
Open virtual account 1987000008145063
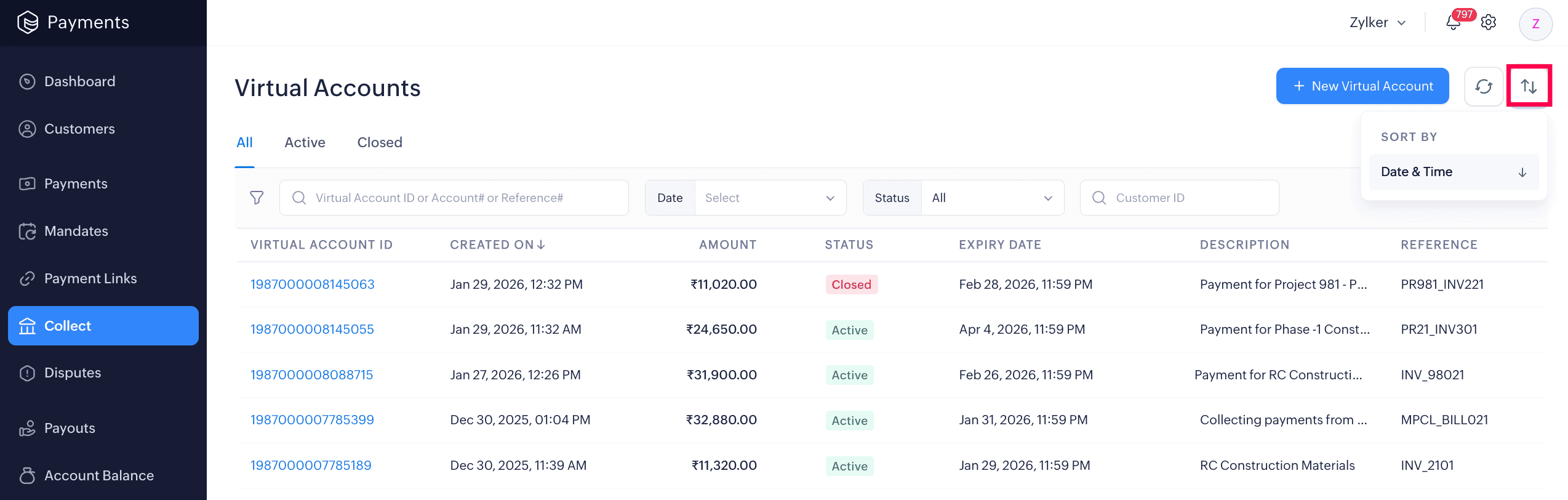pyautogui.click(x=312, y=284)
